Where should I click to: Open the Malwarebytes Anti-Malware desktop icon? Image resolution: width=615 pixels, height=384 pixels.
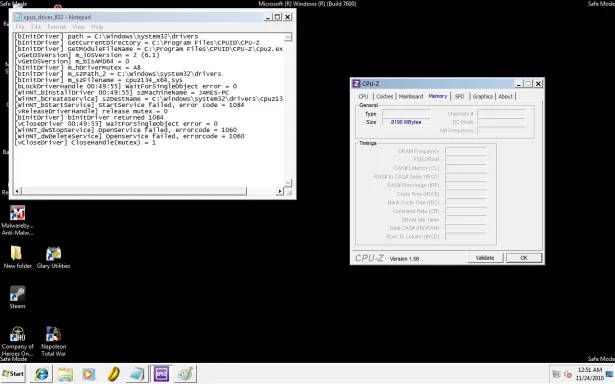coord(17,220)
